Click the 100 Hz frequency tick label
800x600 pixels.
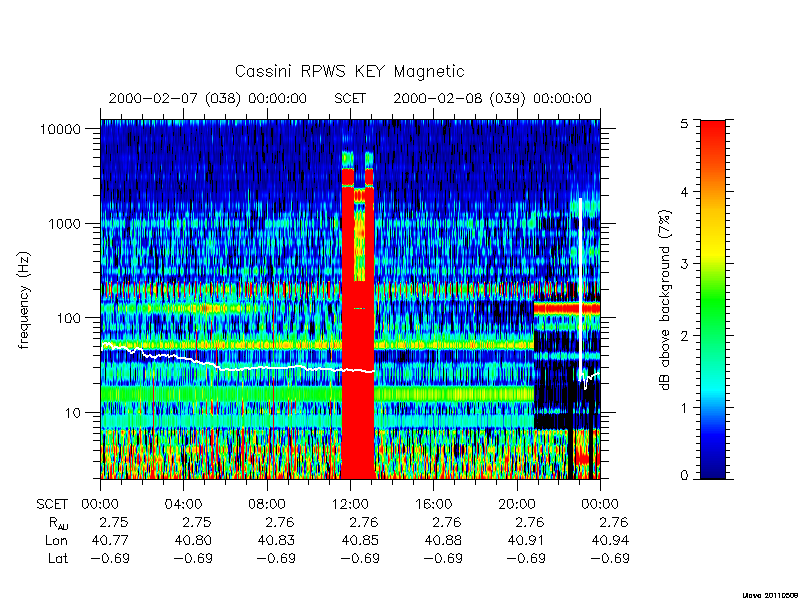(x=68, y=318)
